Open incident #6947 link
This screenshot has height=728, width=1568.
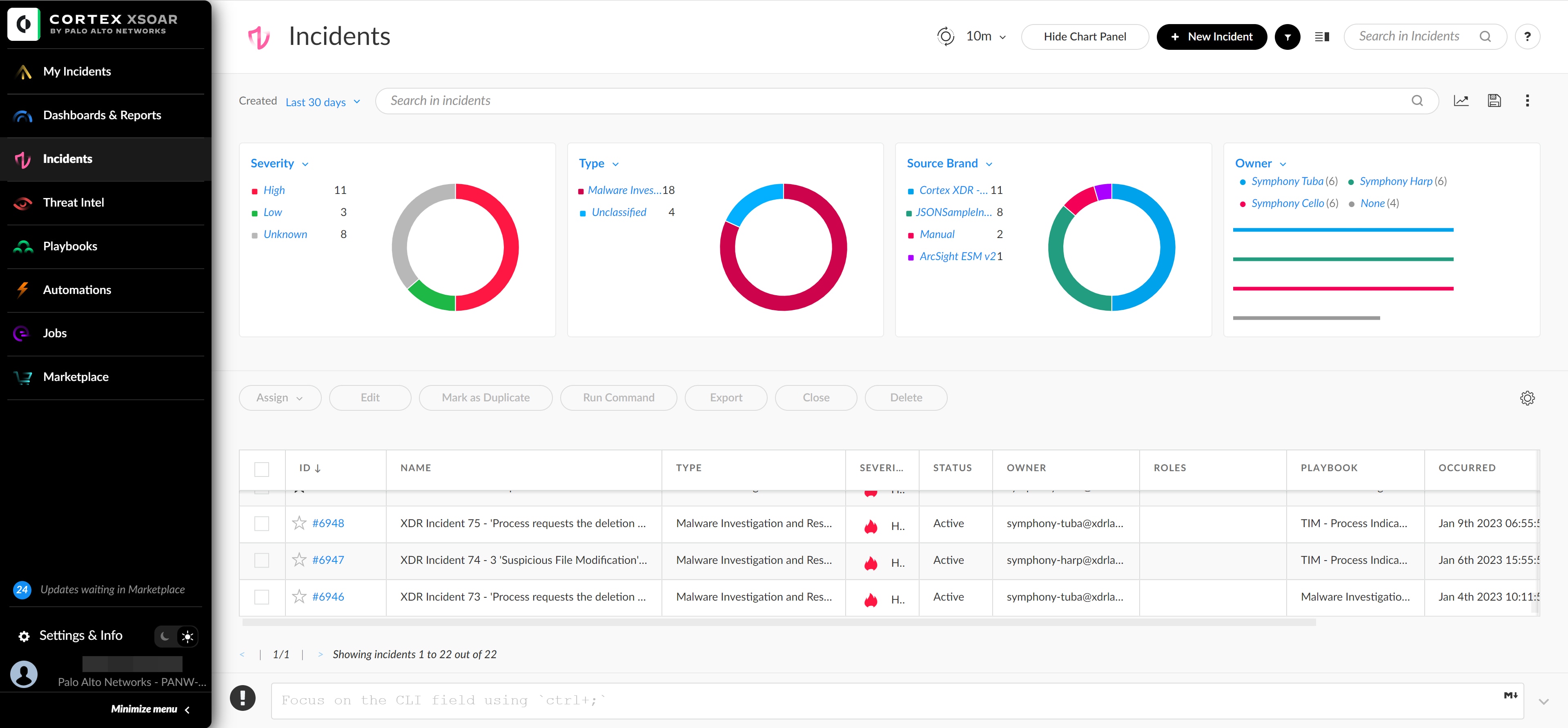point(328,560)
